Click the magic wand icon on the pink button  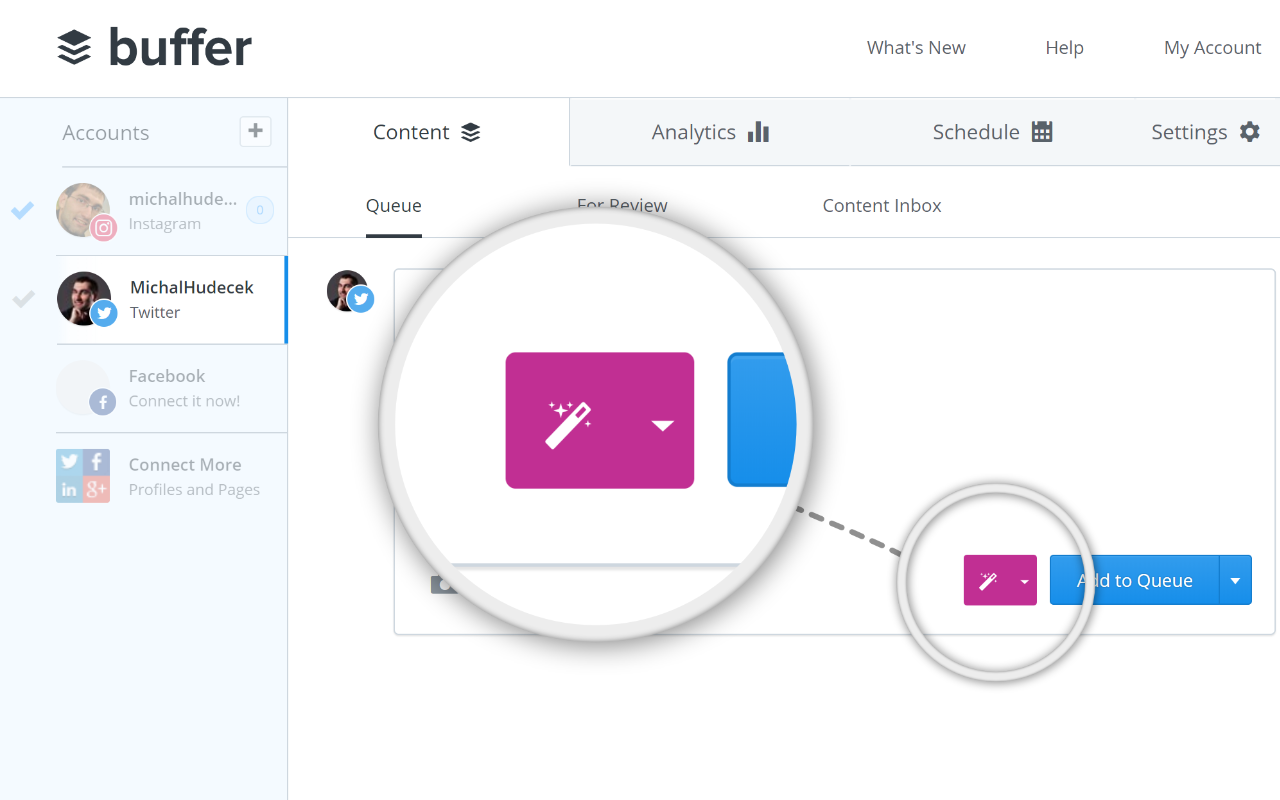click(x=988, y=581)
